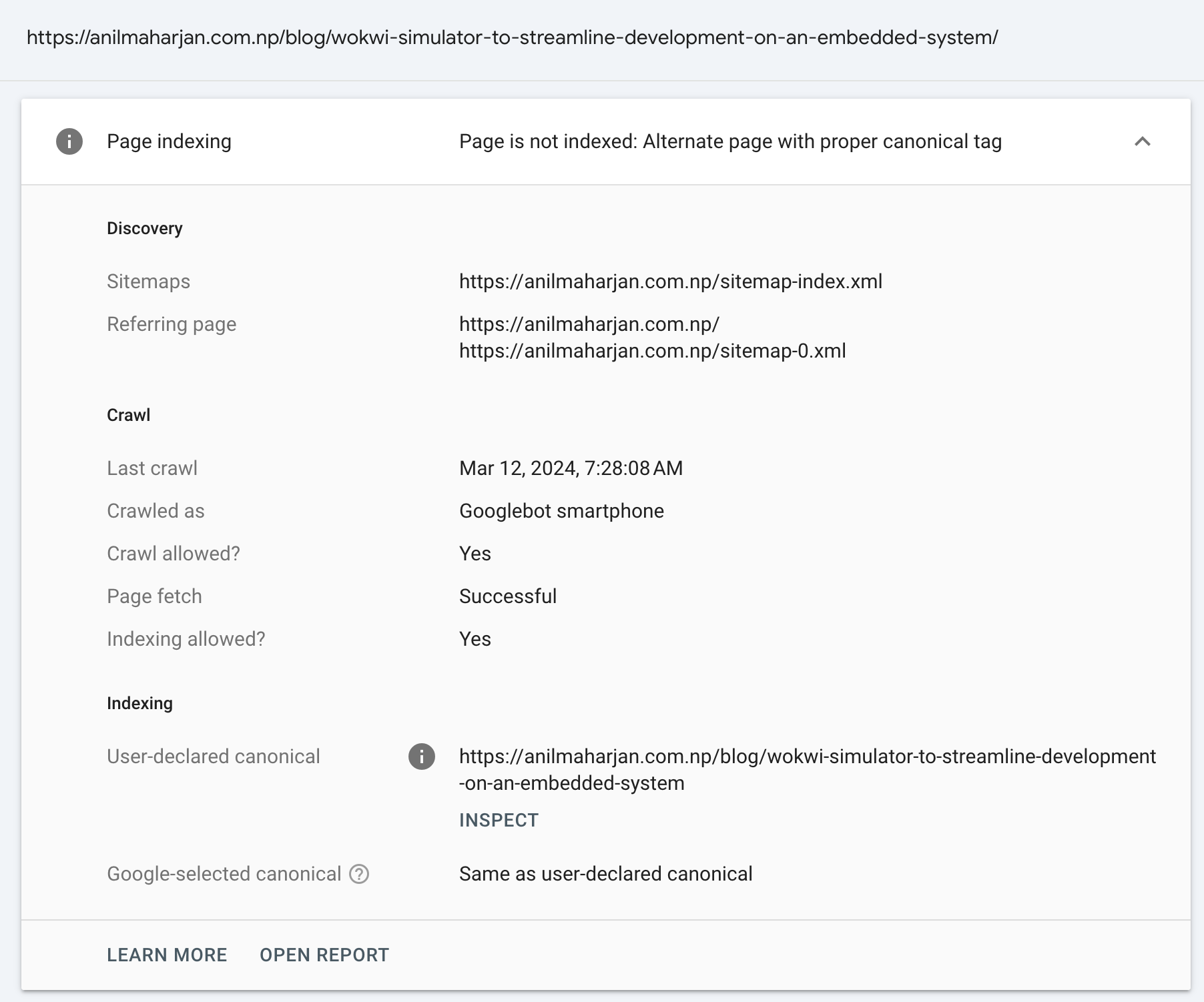
Task: Click the User-declared canonical info icon
Action: click(422, 757)
